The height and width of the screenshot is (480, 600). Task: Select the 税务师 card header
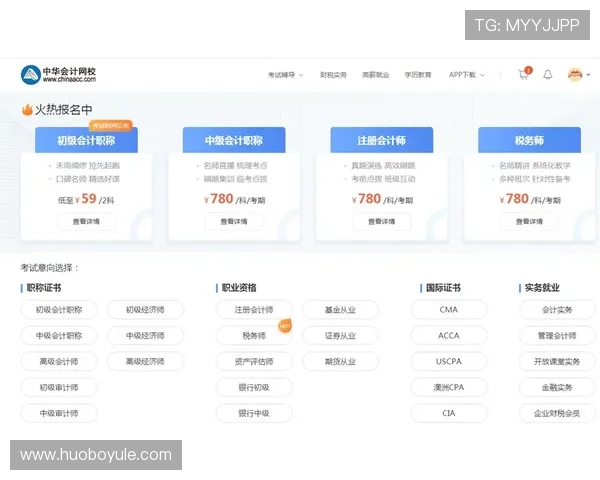(x=530, y=140)
